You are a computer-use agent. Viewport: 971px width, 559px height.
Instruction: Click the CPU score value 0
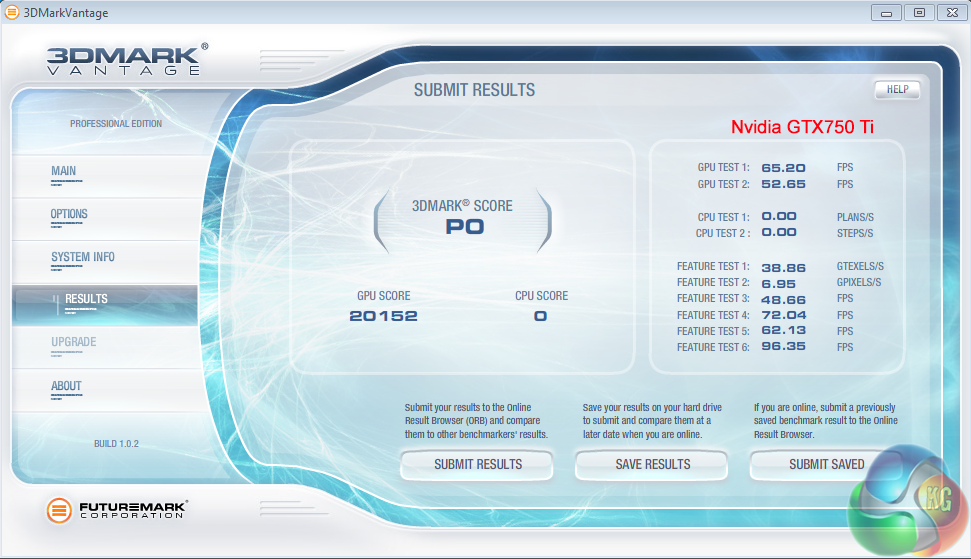540,316
